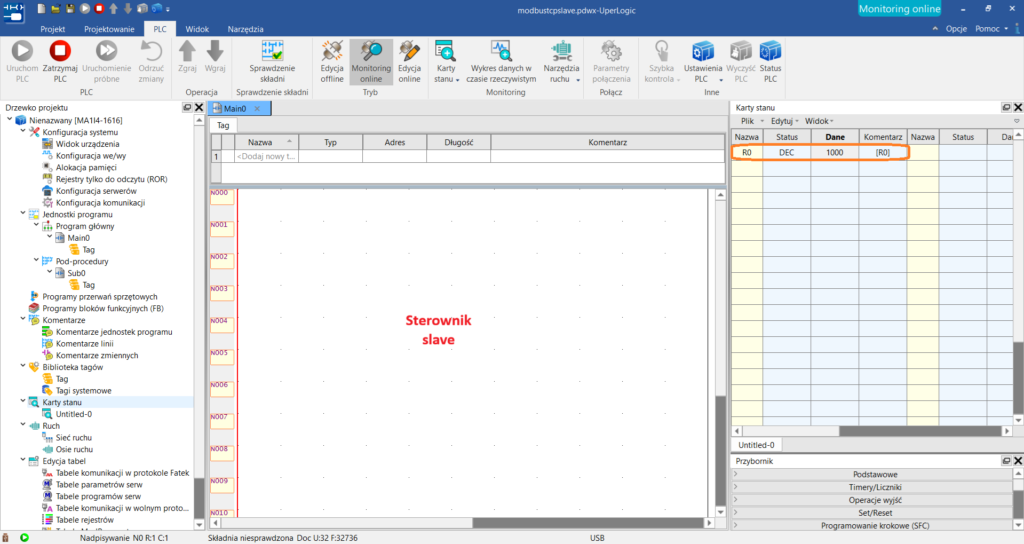This screenshot has width=1024, height=544.
Task: Select Sub0 under Pod-procedury
Action: (x=76, y=273)
